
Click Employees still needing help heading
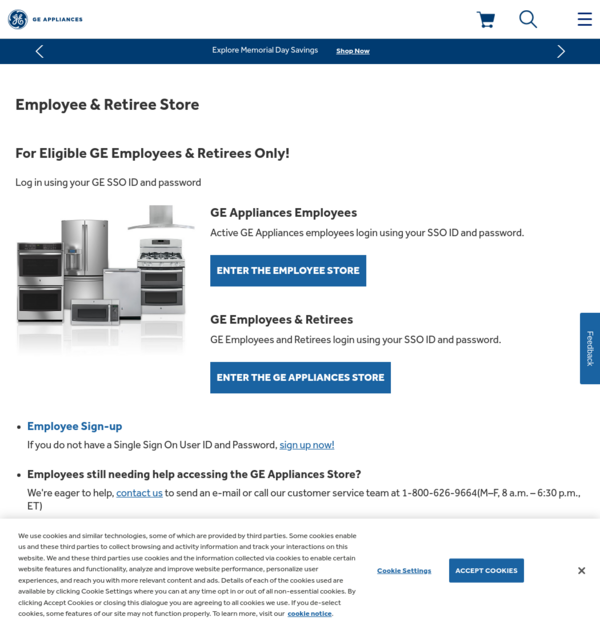(x=194, y=474)
